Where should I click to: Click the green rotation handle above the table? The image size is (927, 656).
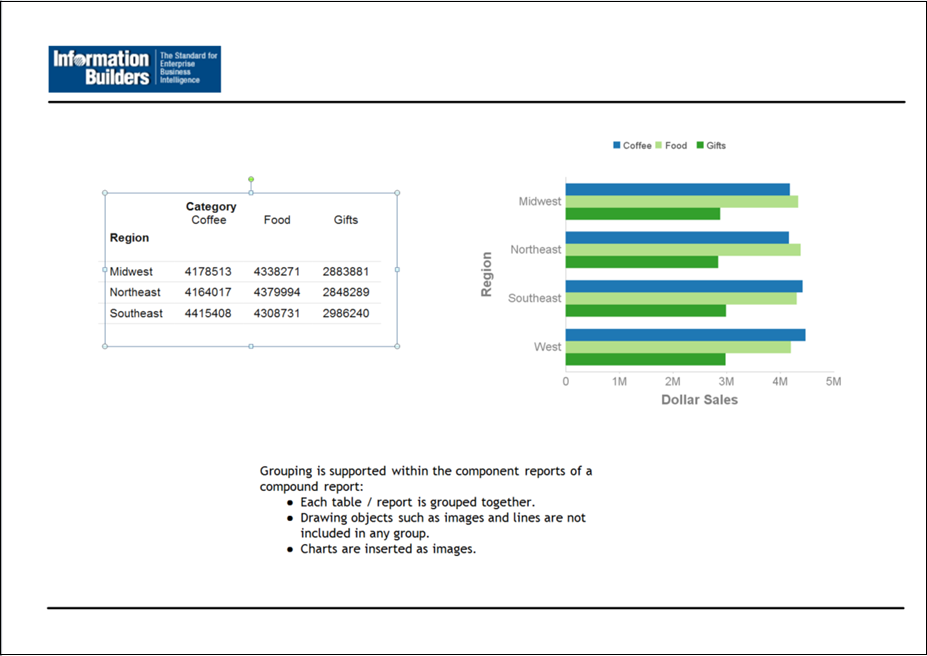(x=251, y=179)
